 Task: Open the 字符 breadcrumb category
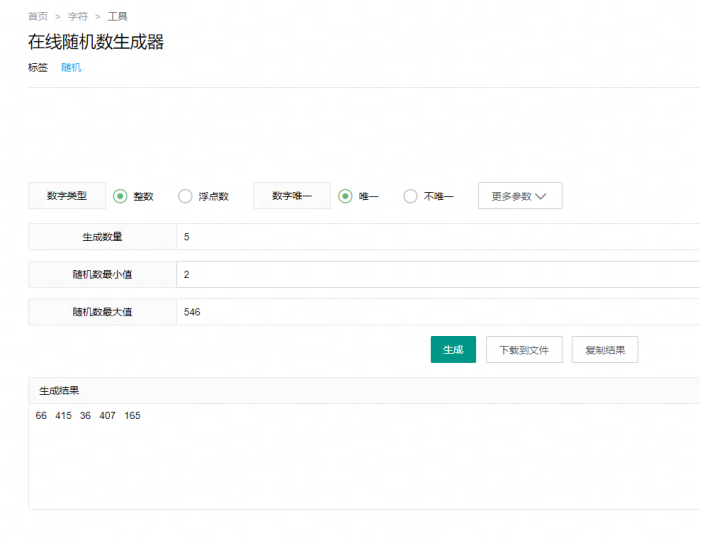coord(77,17)
